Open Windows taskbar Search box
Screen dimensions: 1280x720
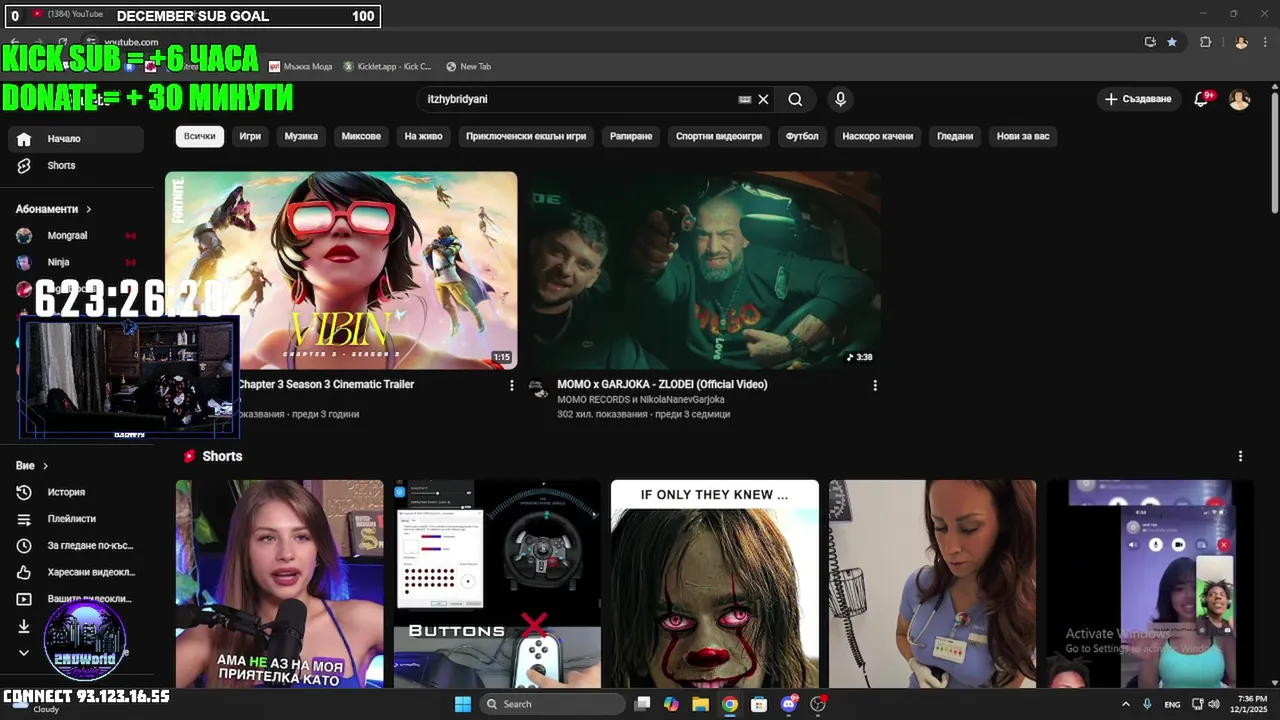pos(553,704)
